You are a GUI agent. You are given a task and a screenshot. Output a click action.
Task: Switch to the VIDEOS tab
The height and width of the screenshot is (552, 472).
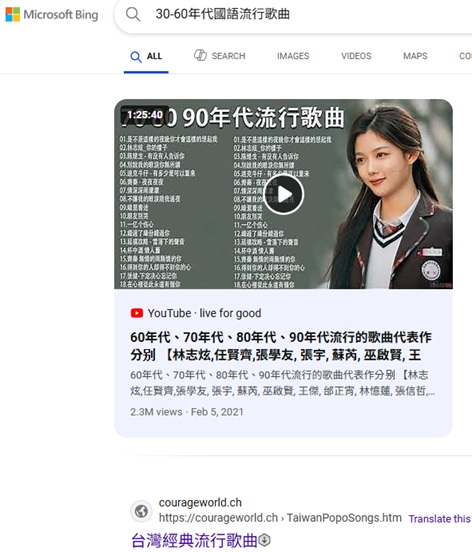click(356, 56)
